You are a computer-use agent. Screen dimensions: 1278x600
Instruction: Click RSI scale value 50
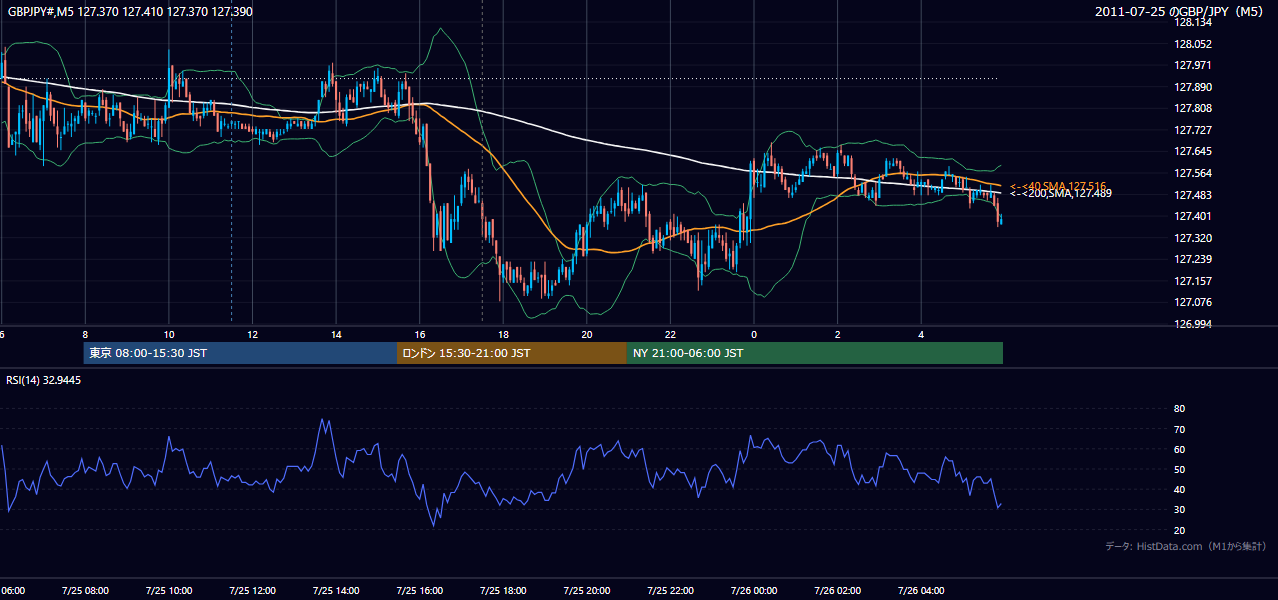click(1180, 469)
